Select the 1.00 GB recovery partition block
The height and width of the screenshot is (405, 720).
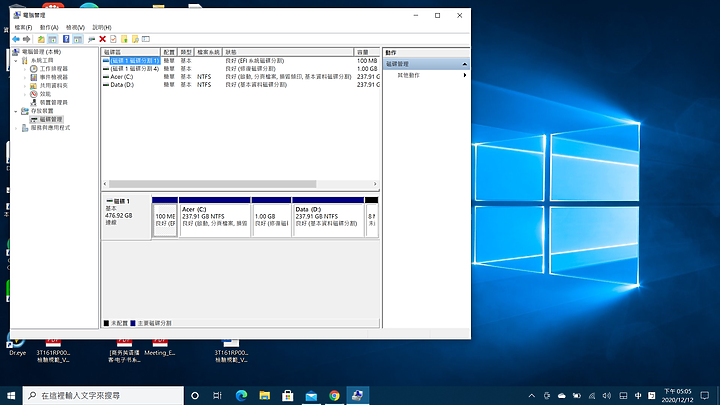coord(271,217)
